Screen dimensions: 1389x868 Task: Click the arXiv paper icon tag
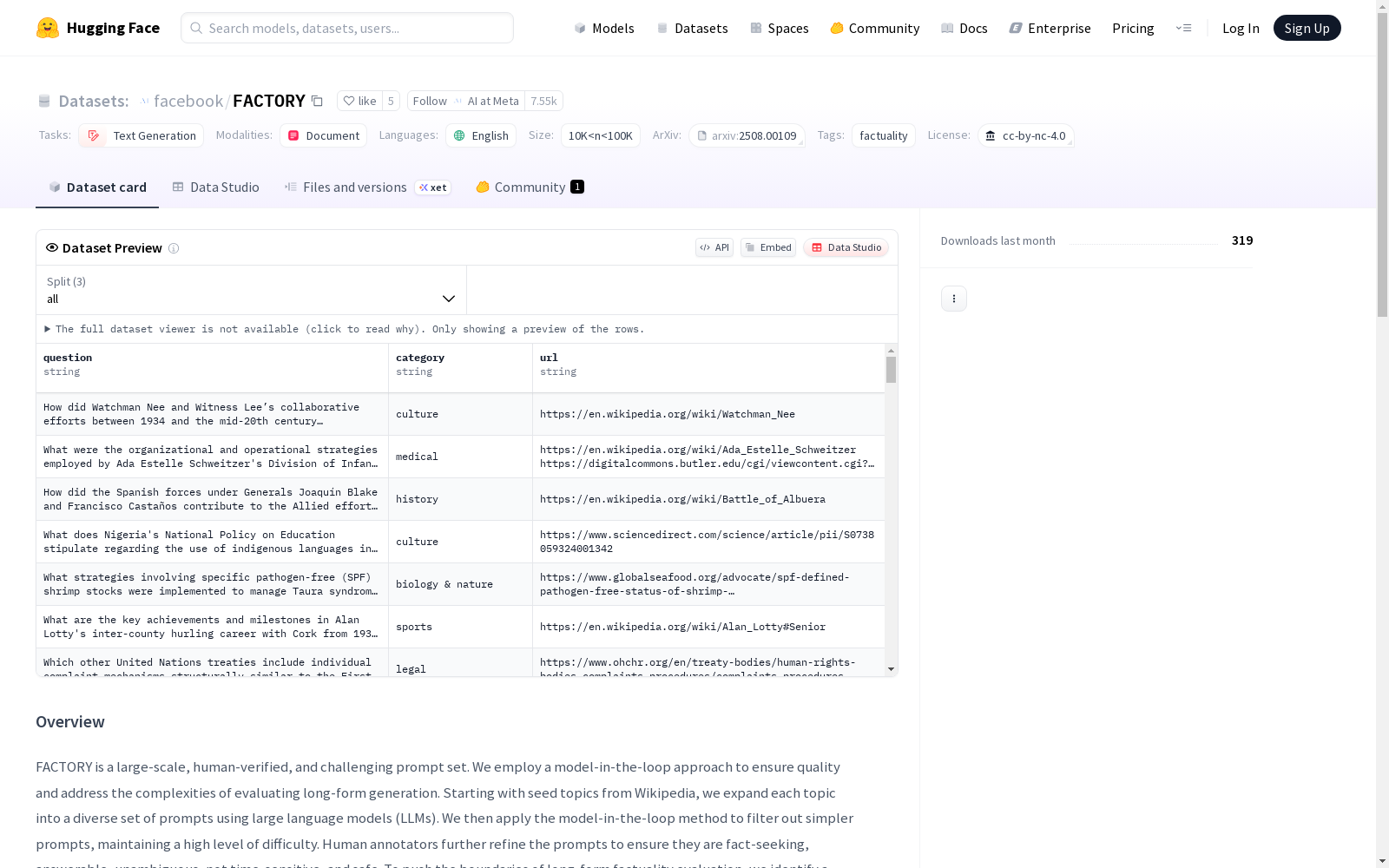pyautogui.click(x=702, y=135)
